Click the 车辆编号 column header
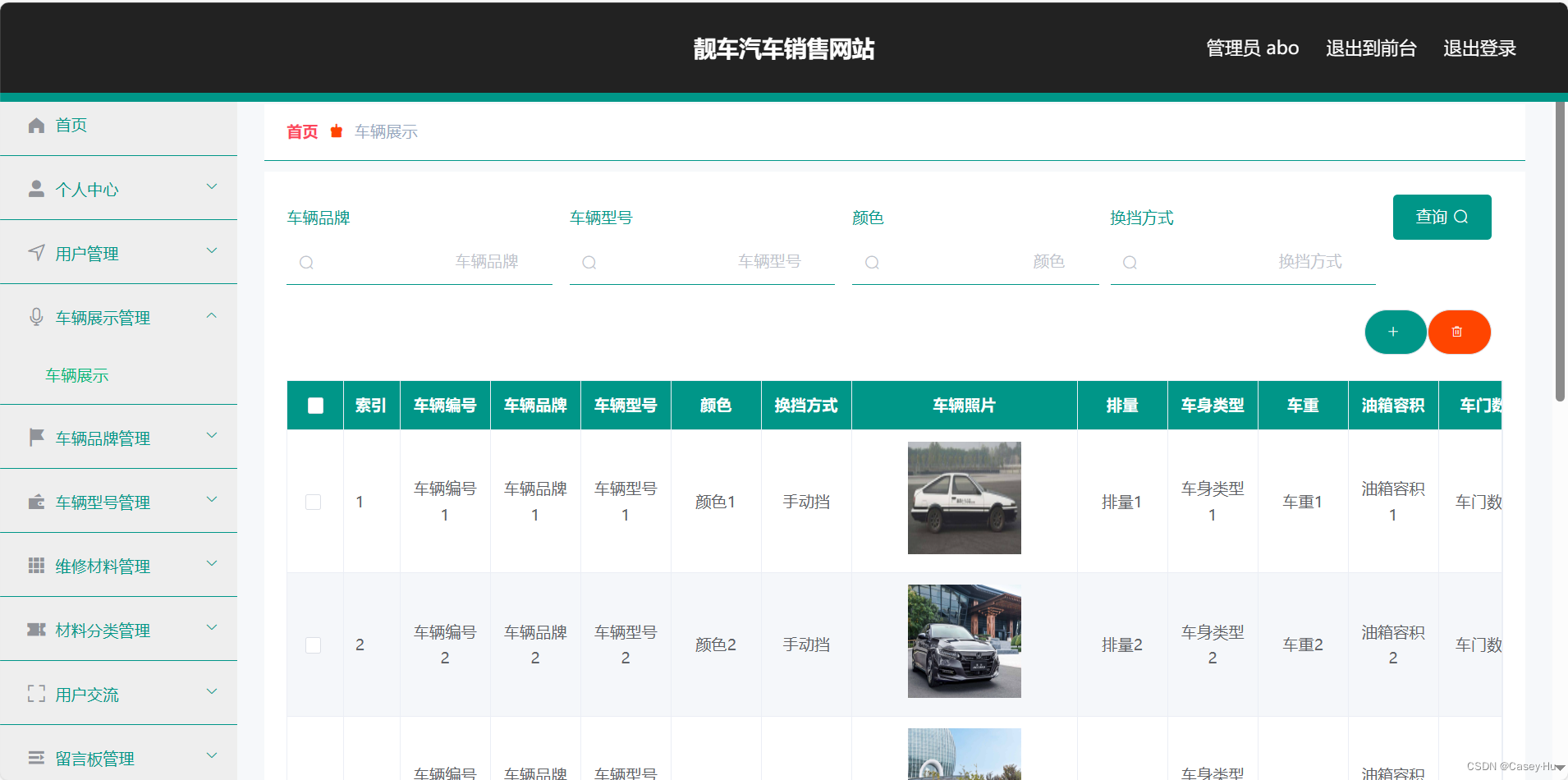This screenshot has width=1568, height=780. click(445, 406)
